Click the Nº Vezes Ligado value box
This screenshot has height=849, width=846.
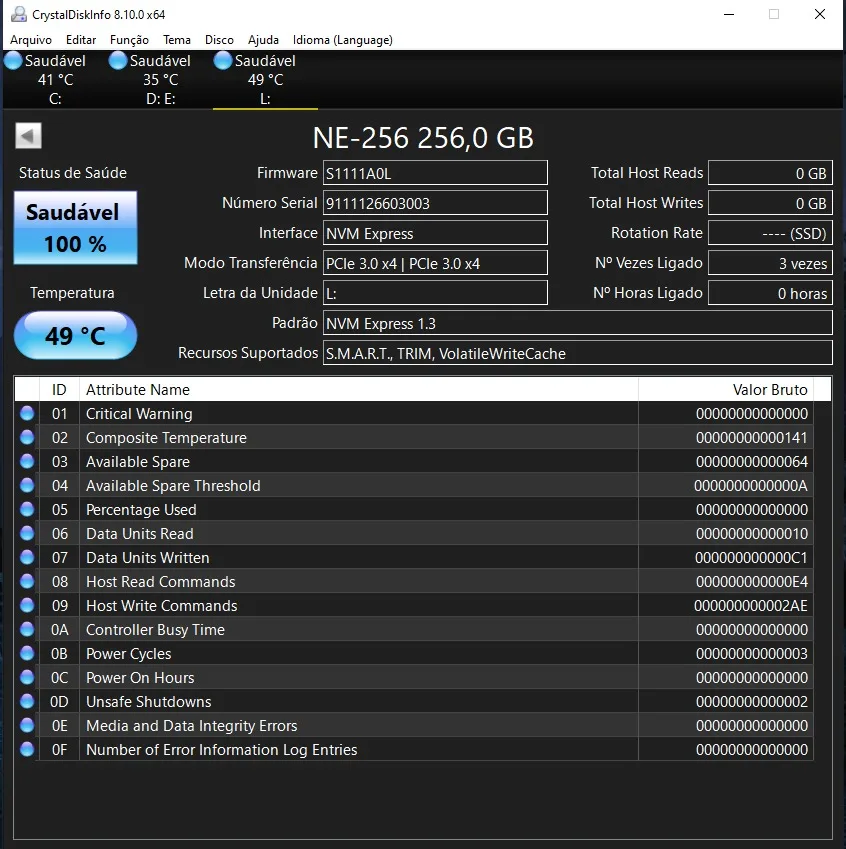point(770,263)
